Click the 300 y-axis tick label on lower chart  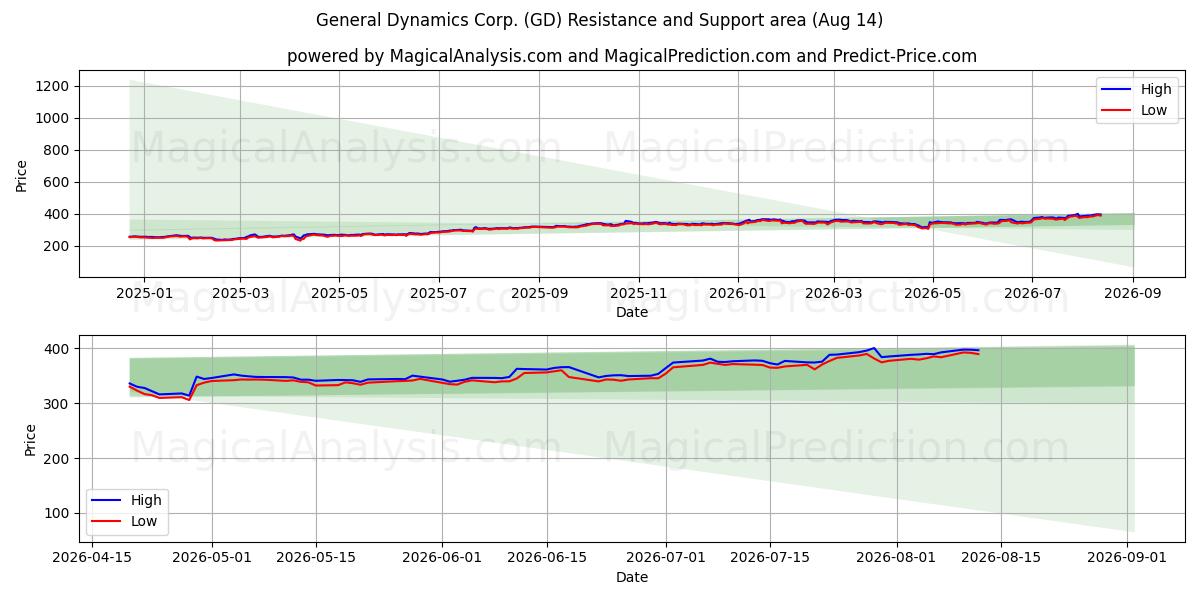pyautogui.click(x=55, y=403)
